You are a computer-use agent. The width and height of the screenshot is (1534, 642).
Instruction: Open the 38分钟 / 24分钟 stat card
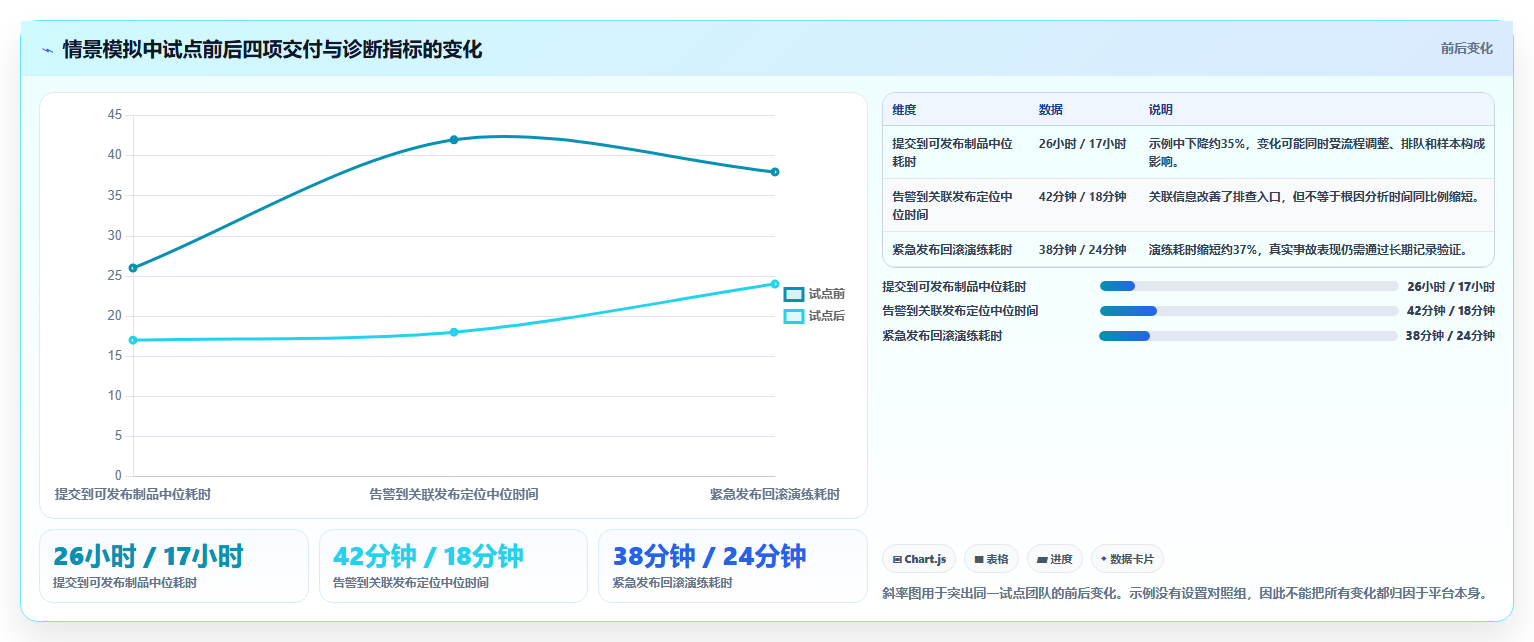(x=732, y=566)
